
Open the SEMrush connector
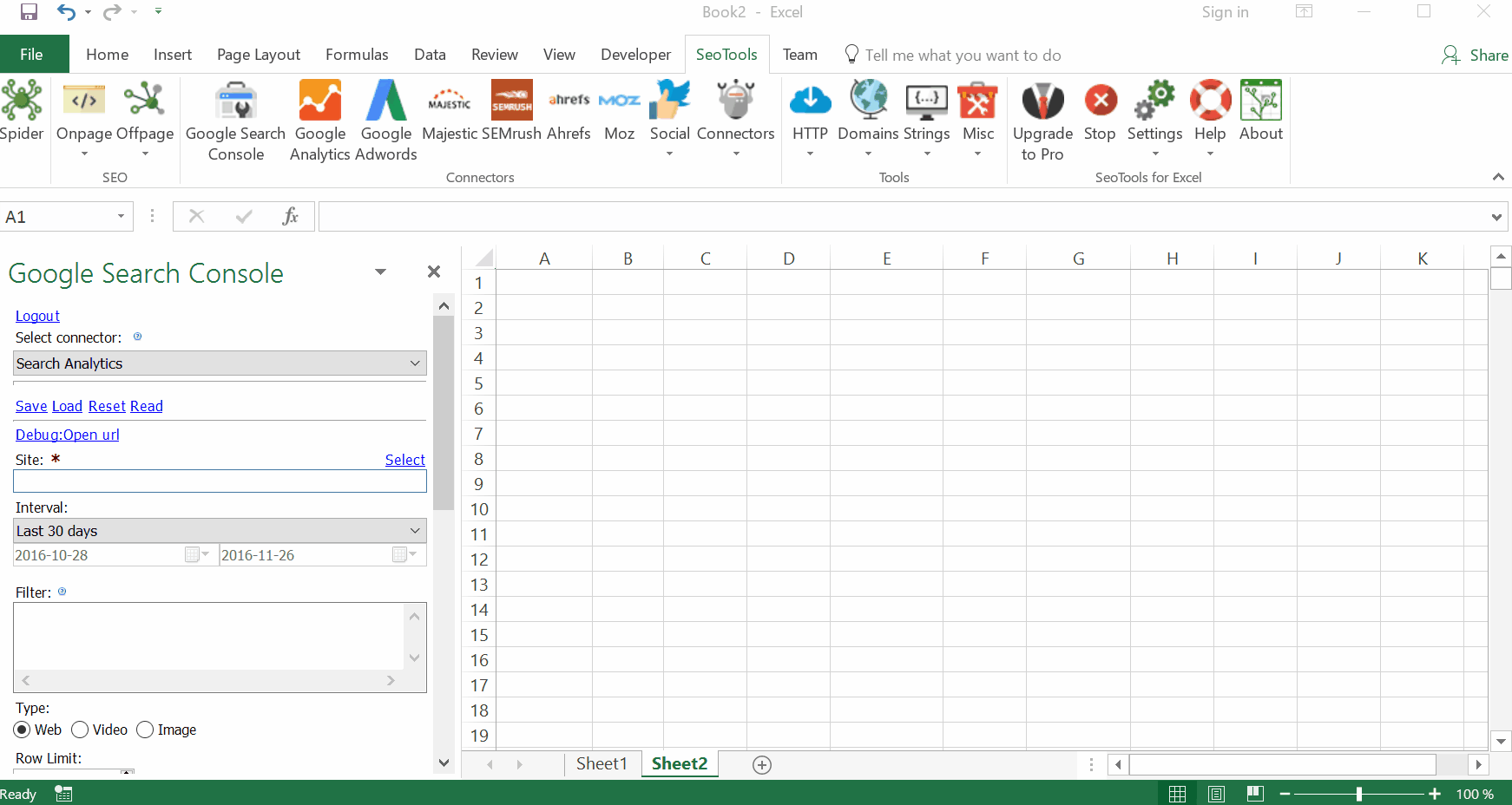(511, 113)
